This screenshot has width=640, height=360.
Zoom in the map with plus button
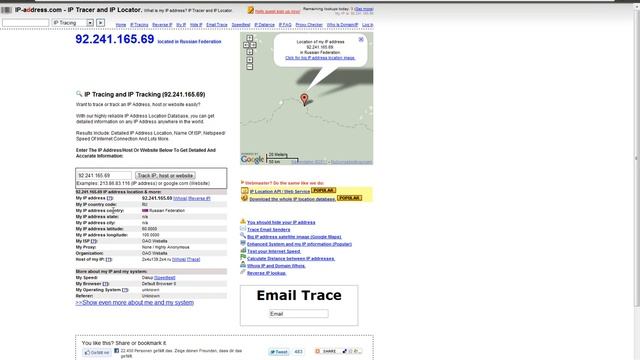pyautogui.click(x=249, y=60)
